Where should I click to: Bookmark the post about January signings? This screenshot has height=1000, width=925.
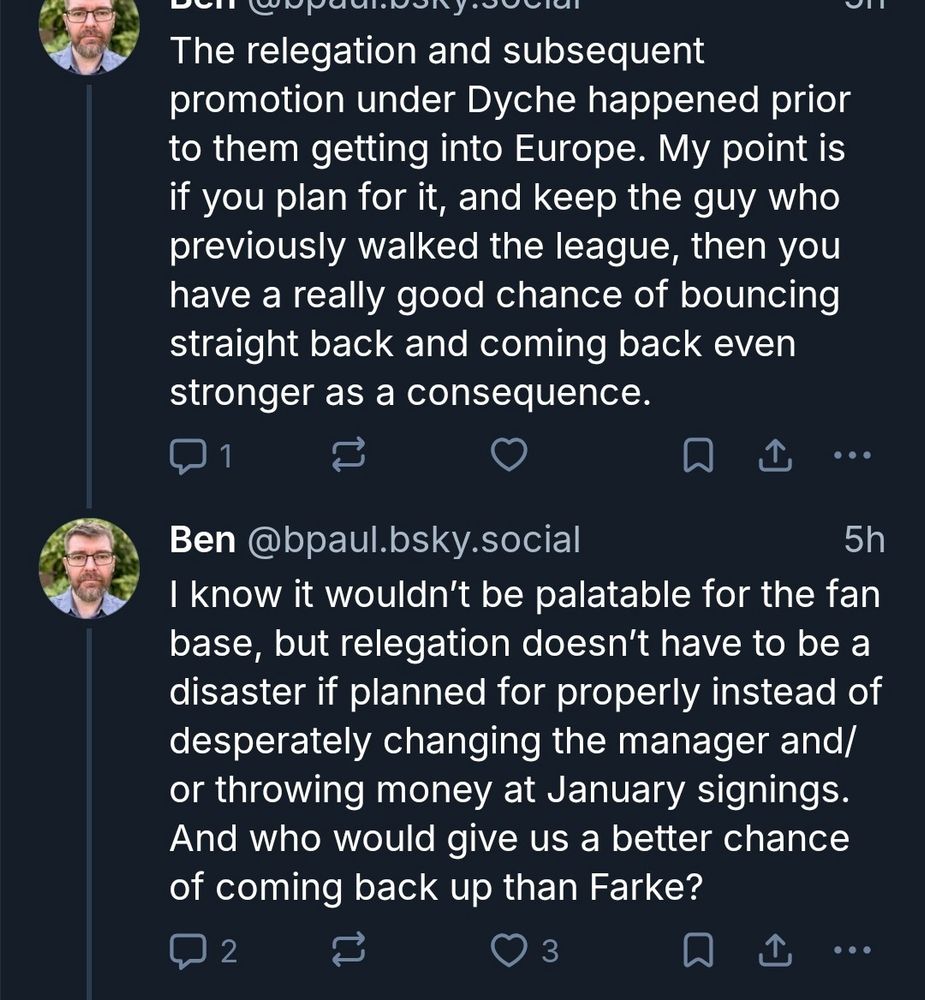(698, 950)
